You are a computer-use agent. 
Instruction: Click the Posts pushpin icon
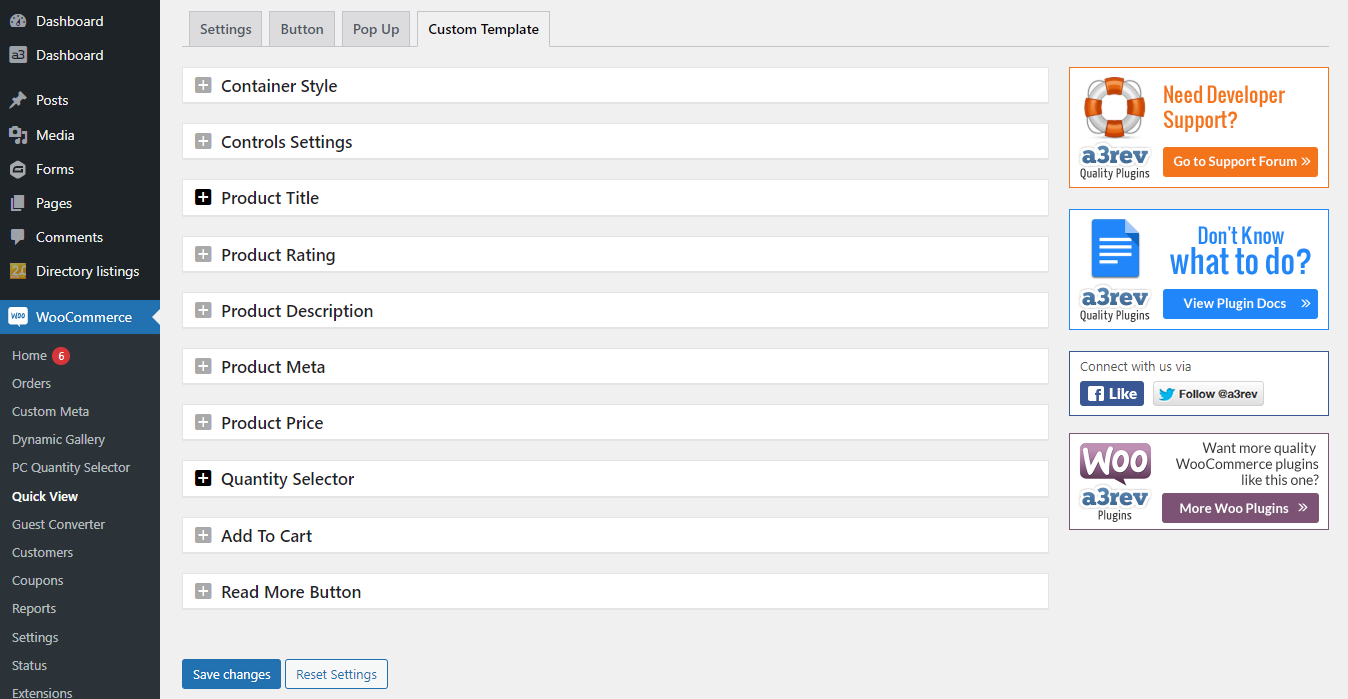point(18,100)
